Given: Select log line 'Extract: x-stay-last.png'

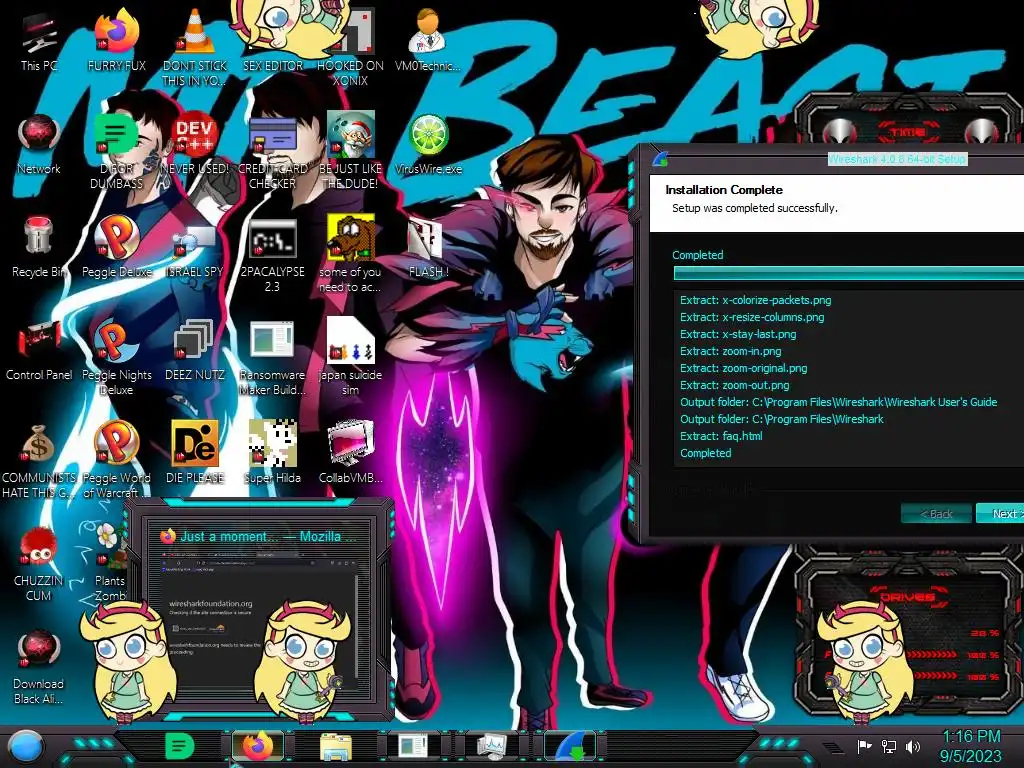Looking at the screenshot, I should [738, 334].
